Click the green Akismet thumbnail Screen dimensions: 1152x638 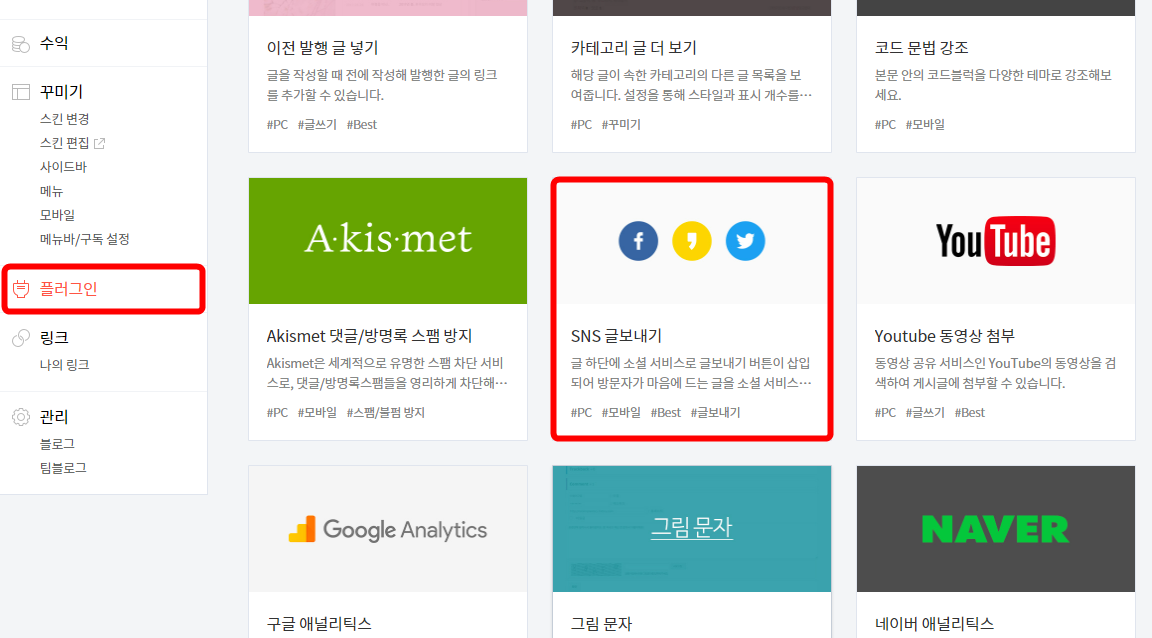[387, 240]
